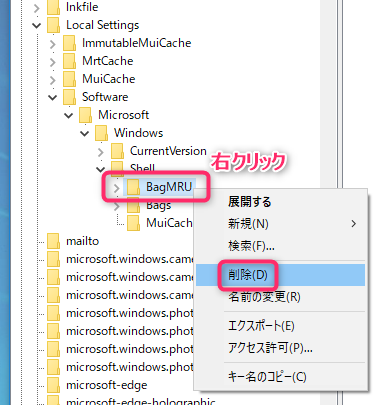Click the folder icon beside mailto

point(53,241)
